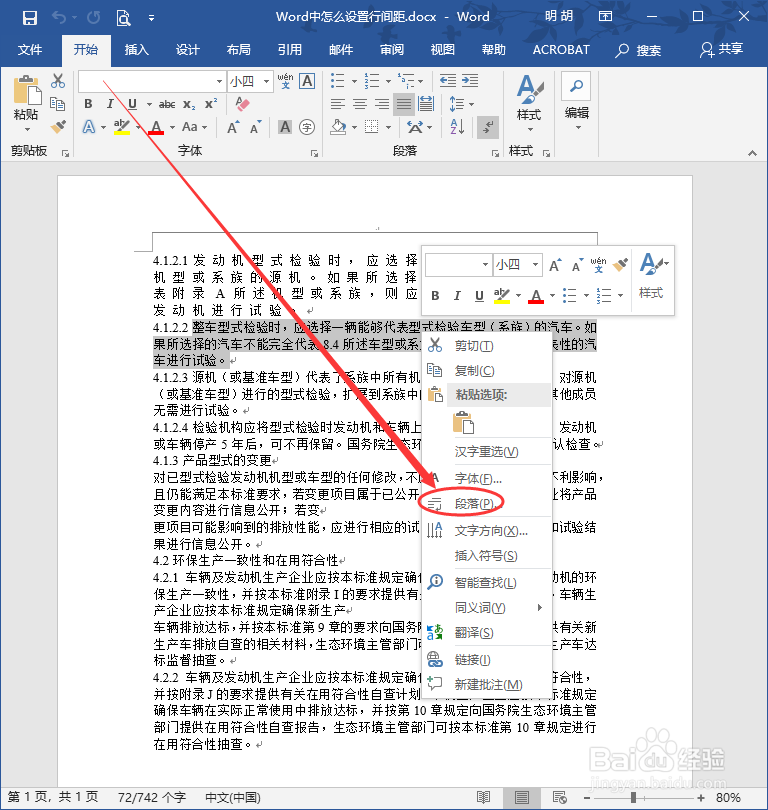Toggle show paragraph marks button
768x810 pixels.
[488, 127]
